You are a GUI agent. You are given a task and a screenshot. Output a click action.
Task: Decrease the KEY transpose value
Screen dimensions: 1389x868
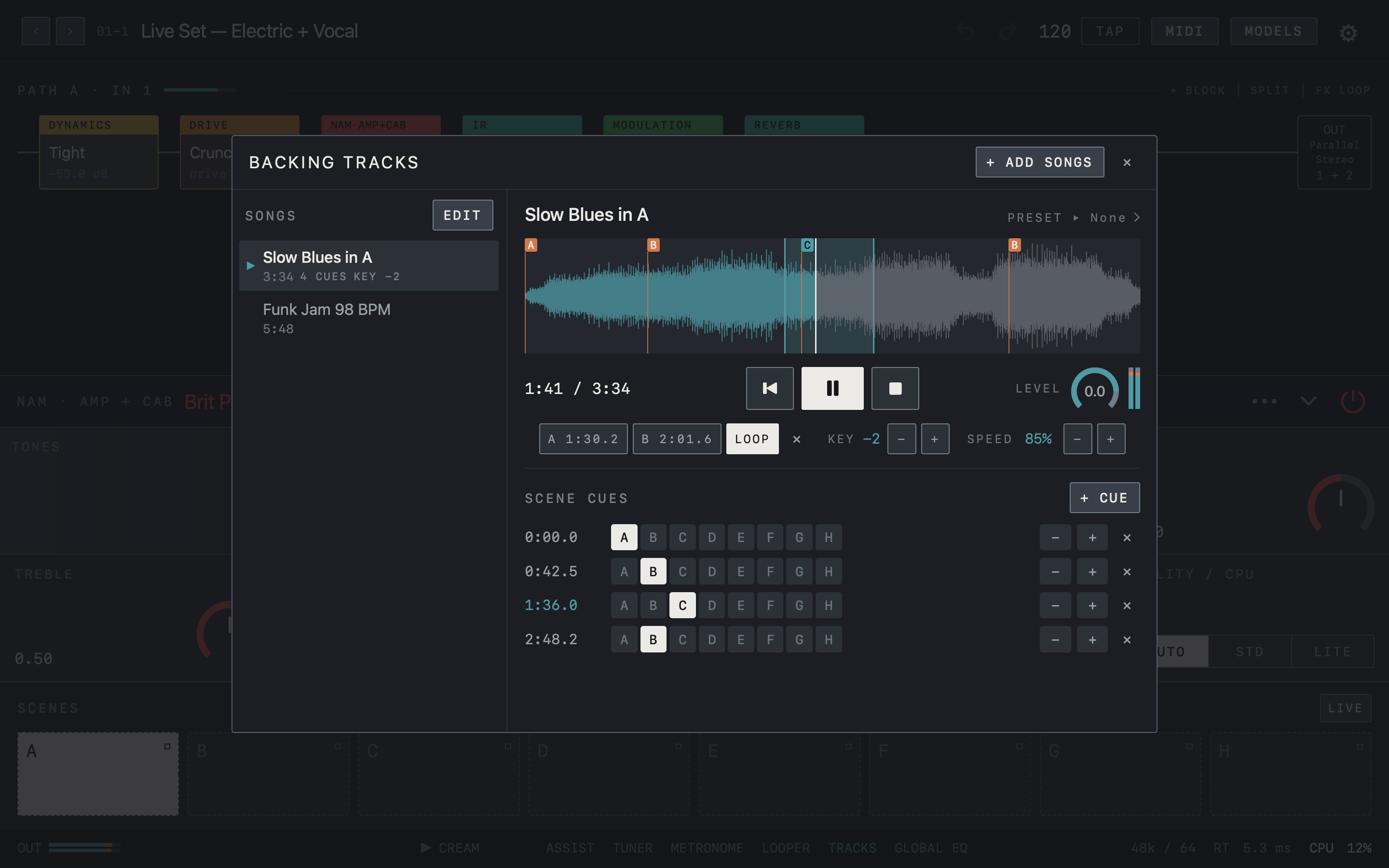click(x=901, y=439)
